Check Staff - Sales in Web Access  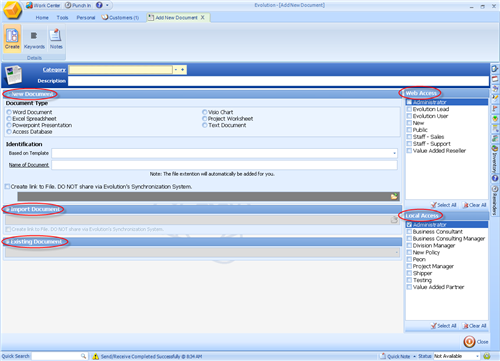pos(409,137)
